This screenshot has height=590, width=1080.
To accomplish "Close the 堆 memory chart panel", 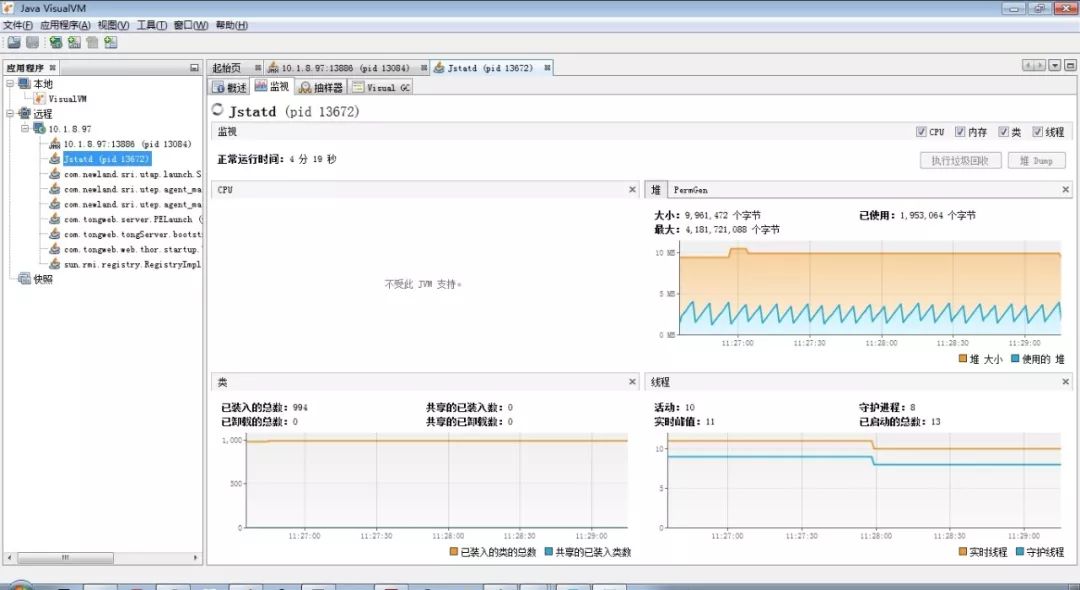I will pyautogui.click(x=1066, y=189).
